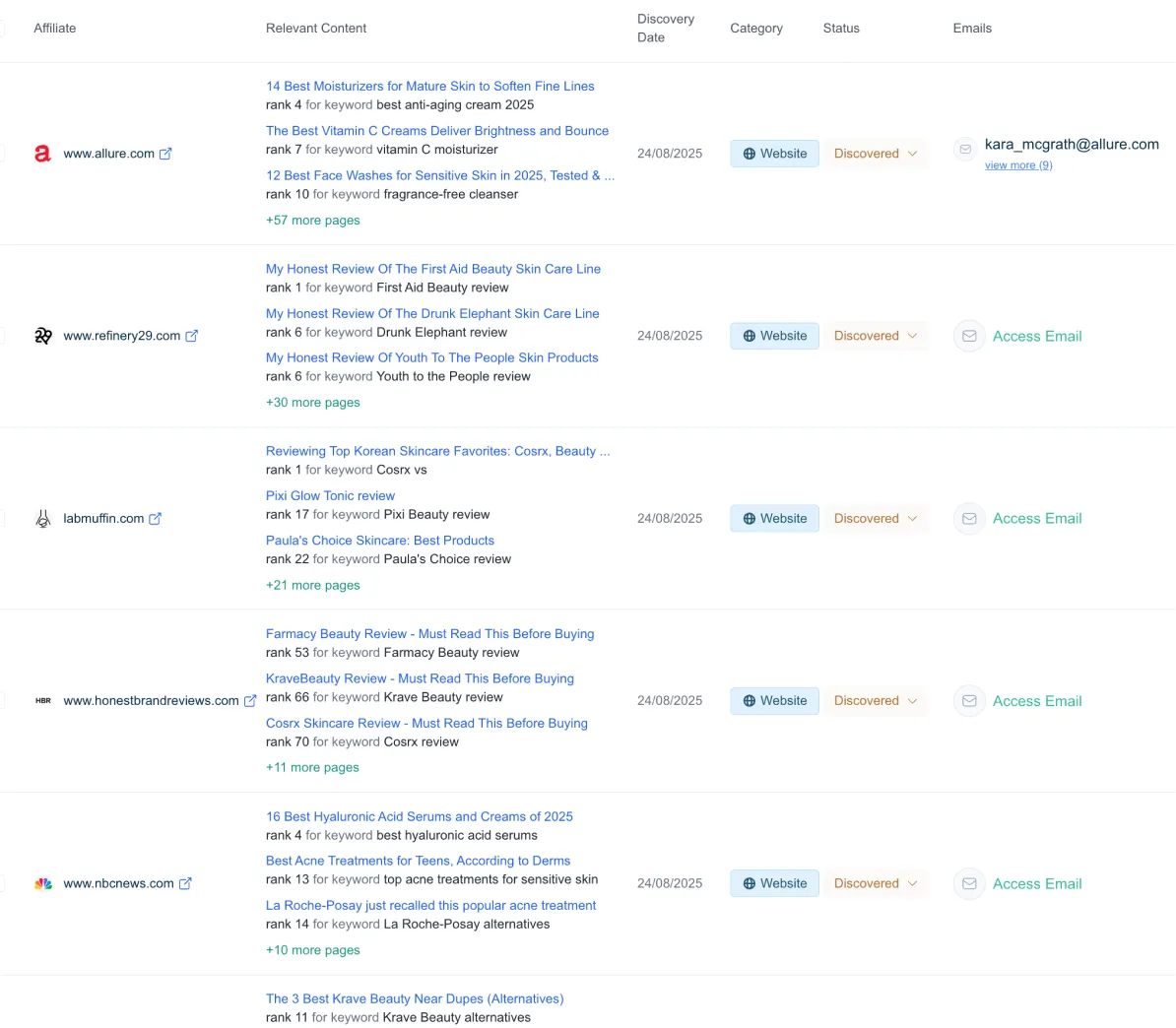Open external link icon next to labmuffin.com
Screen dimensions: 1176x1028
(x=156, y=518)
